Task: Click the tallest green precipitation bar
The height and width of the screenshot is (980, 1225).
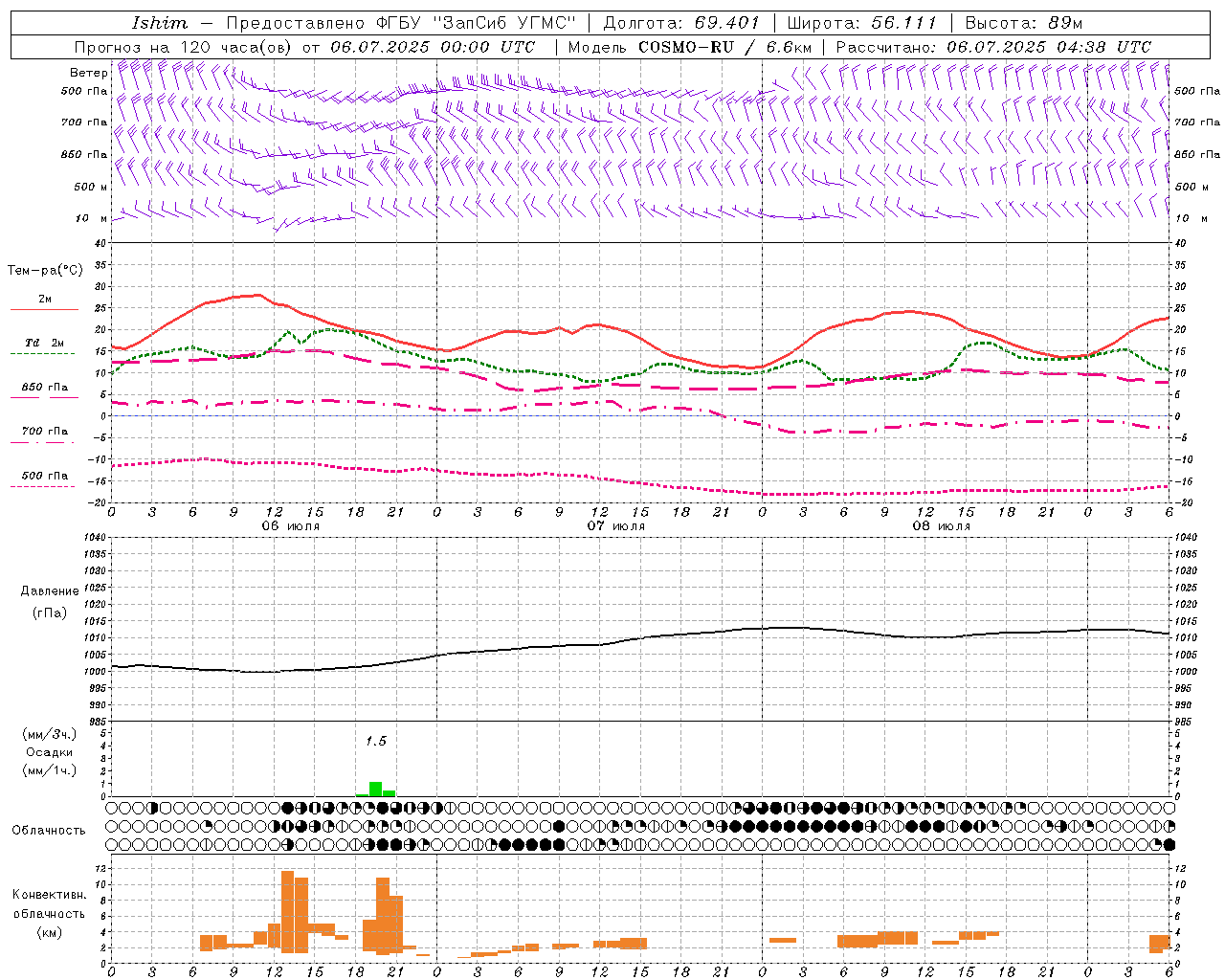Action: click(x=375, y=790)
